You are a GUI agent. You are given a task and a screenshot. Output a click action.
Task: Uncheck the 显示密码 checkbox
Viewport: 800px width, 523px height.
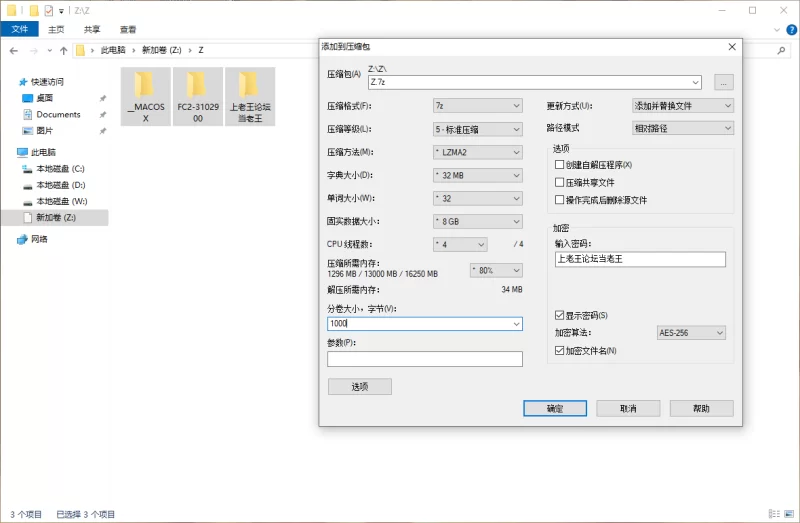pyautogui.click(x=559, y=315)
